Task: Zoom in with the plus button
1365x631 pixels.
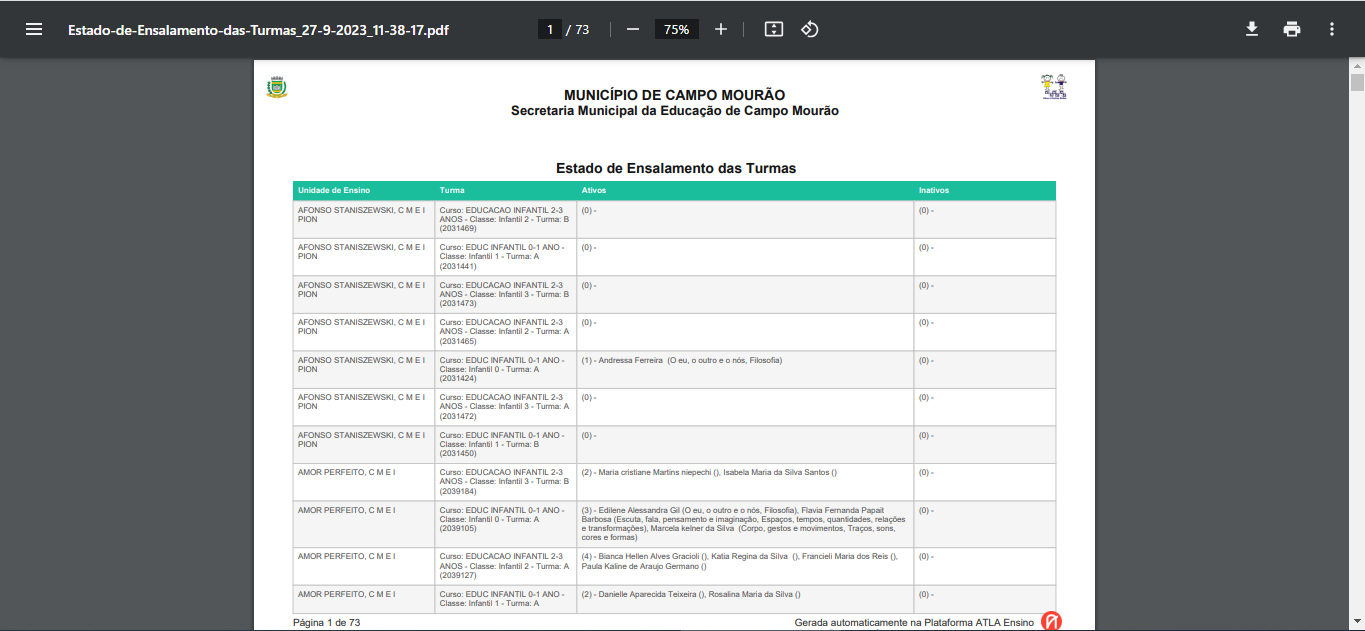Action: coord(721,29)
